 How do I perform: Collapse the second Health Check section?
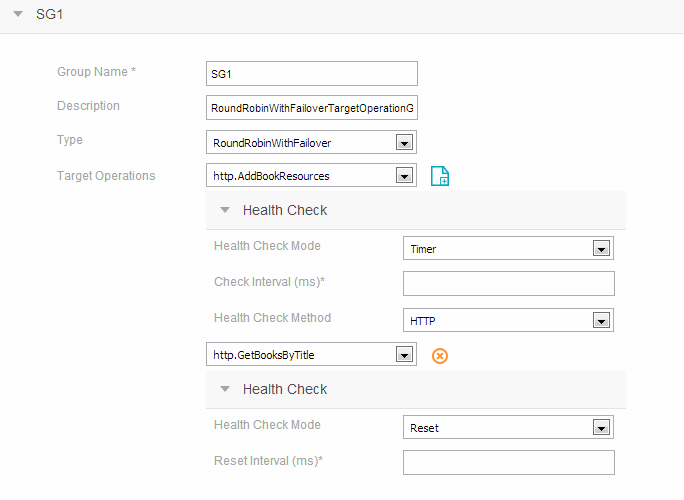click(x=225, y=389)
